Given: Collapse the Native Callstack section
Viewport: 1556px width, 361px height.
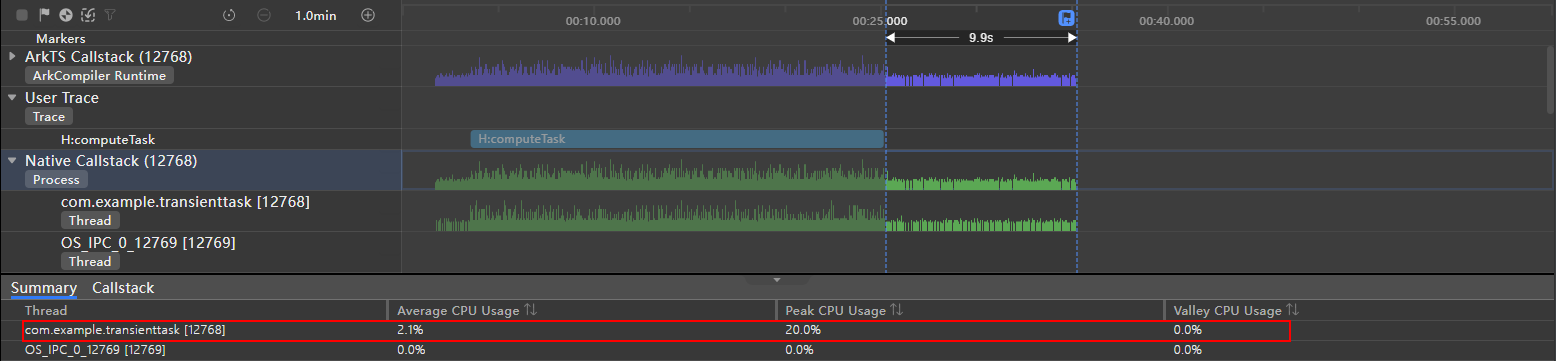Looking at the screenshot, I should point(12,160).
